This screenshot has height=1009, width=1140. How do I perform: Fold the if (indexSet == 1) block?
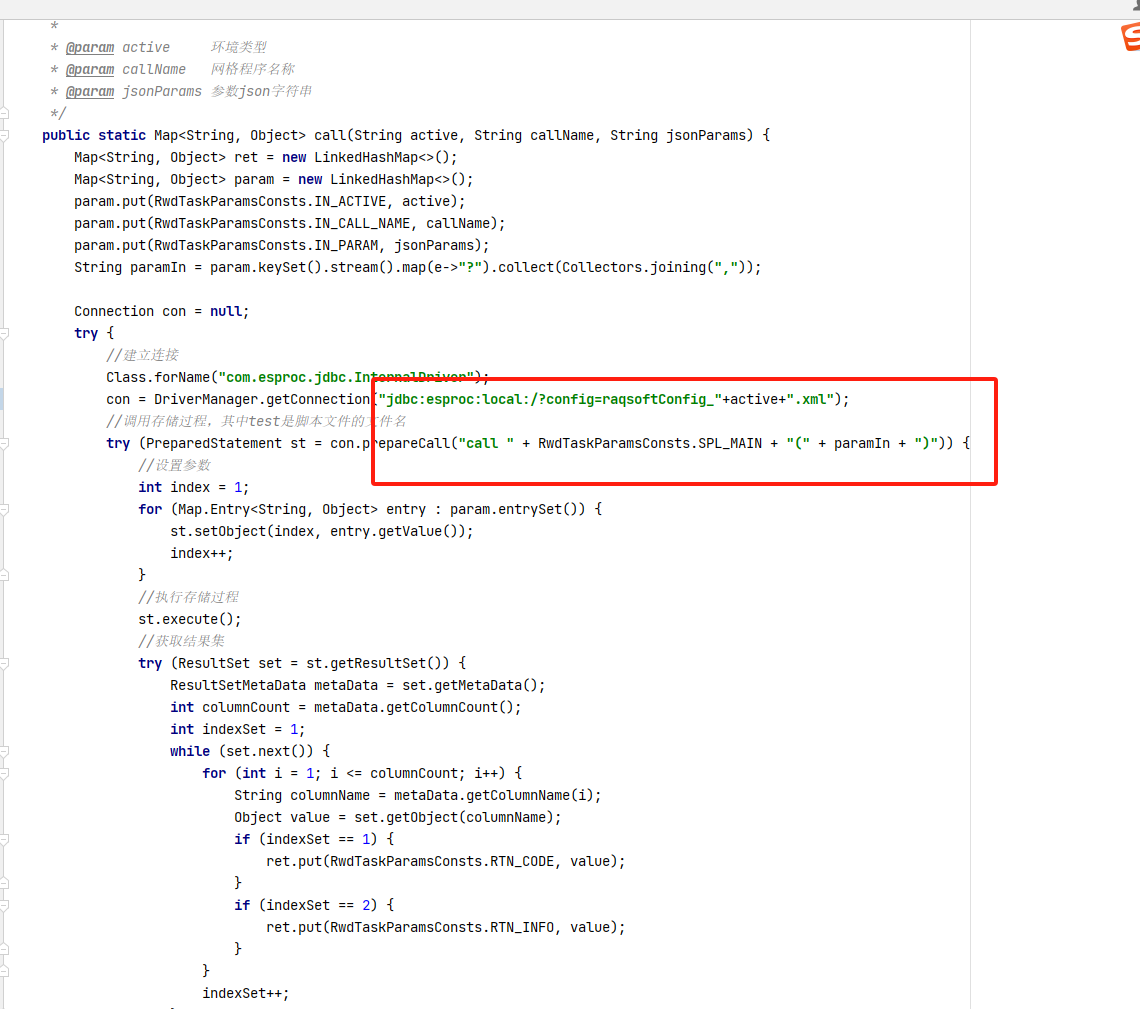click(5, 839)
